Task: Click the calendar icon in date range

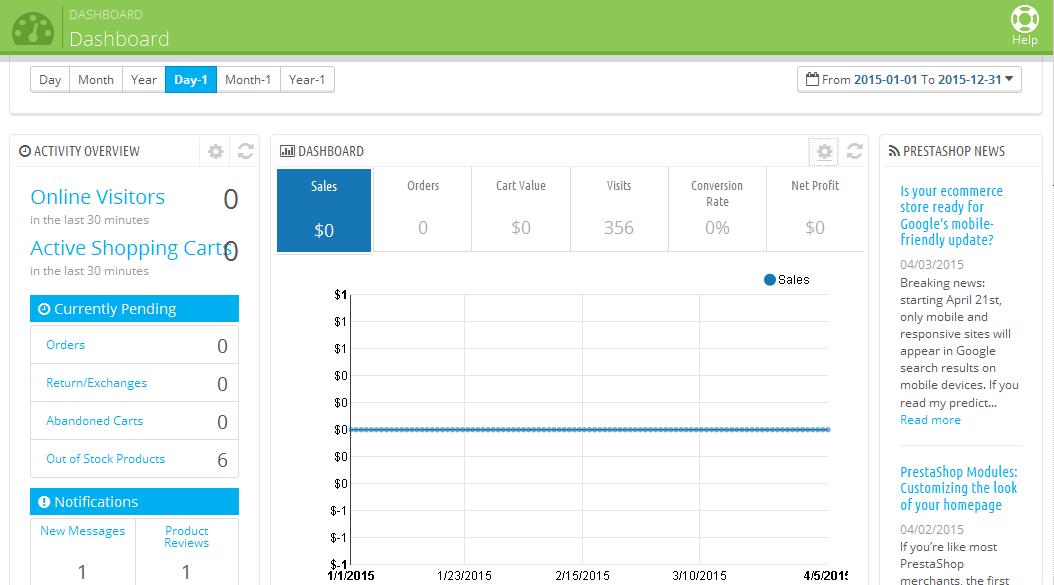Action: (x=812, y=79)
